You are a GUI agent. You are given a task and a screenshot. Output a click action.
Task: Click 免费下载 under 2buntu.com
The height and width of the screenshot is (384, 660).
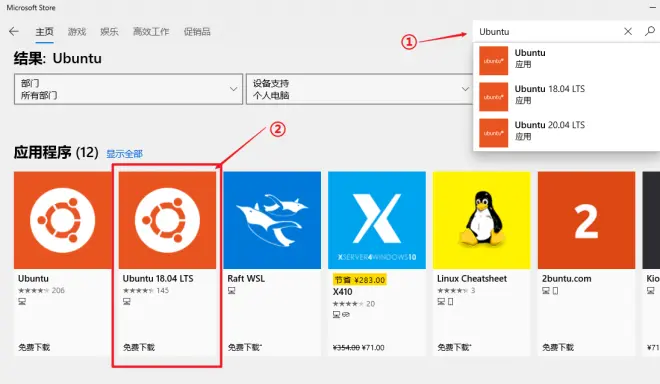coord(558,347)
